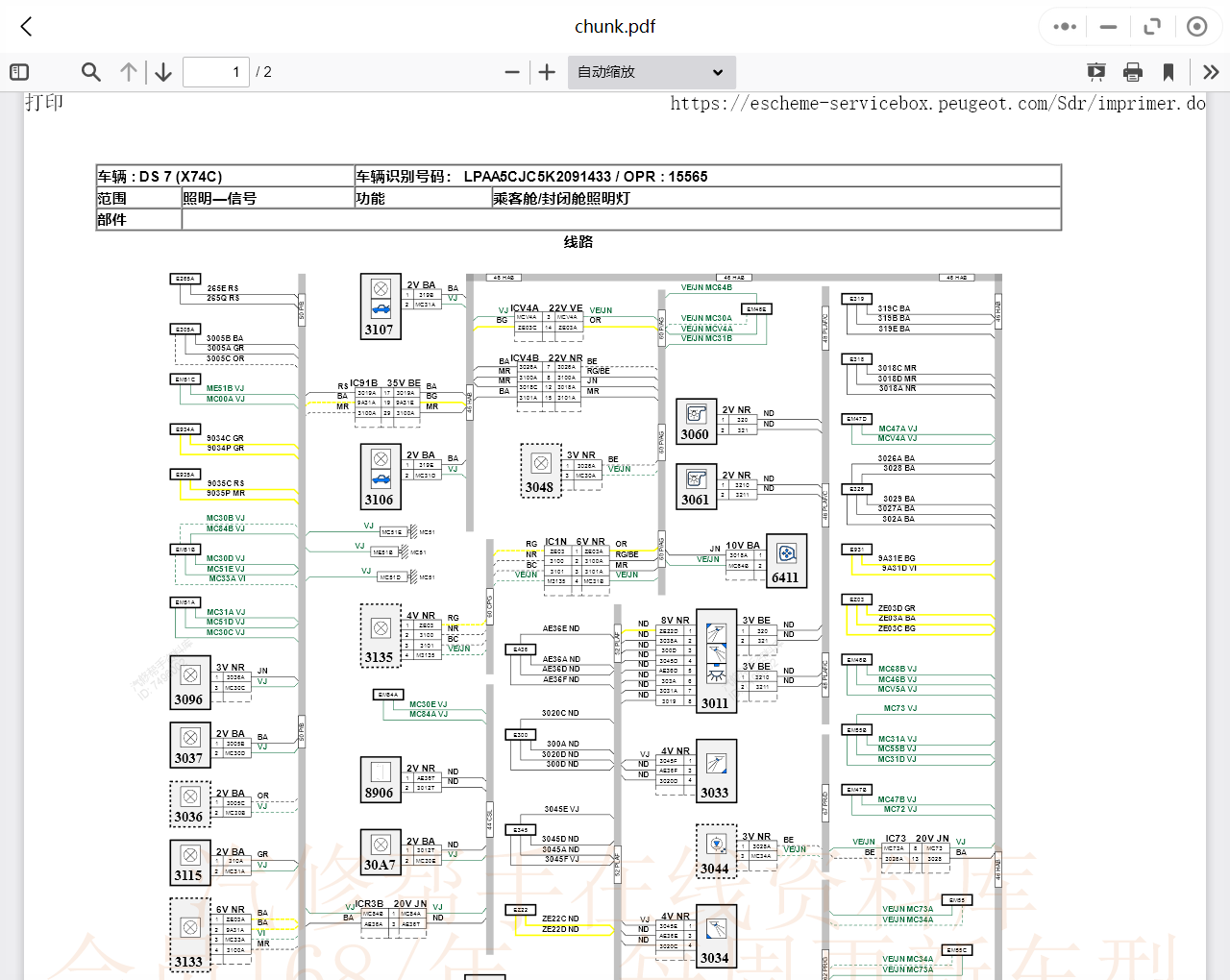Minimize the mini-program window
1230x980 pixels.
pos(1108,27)
